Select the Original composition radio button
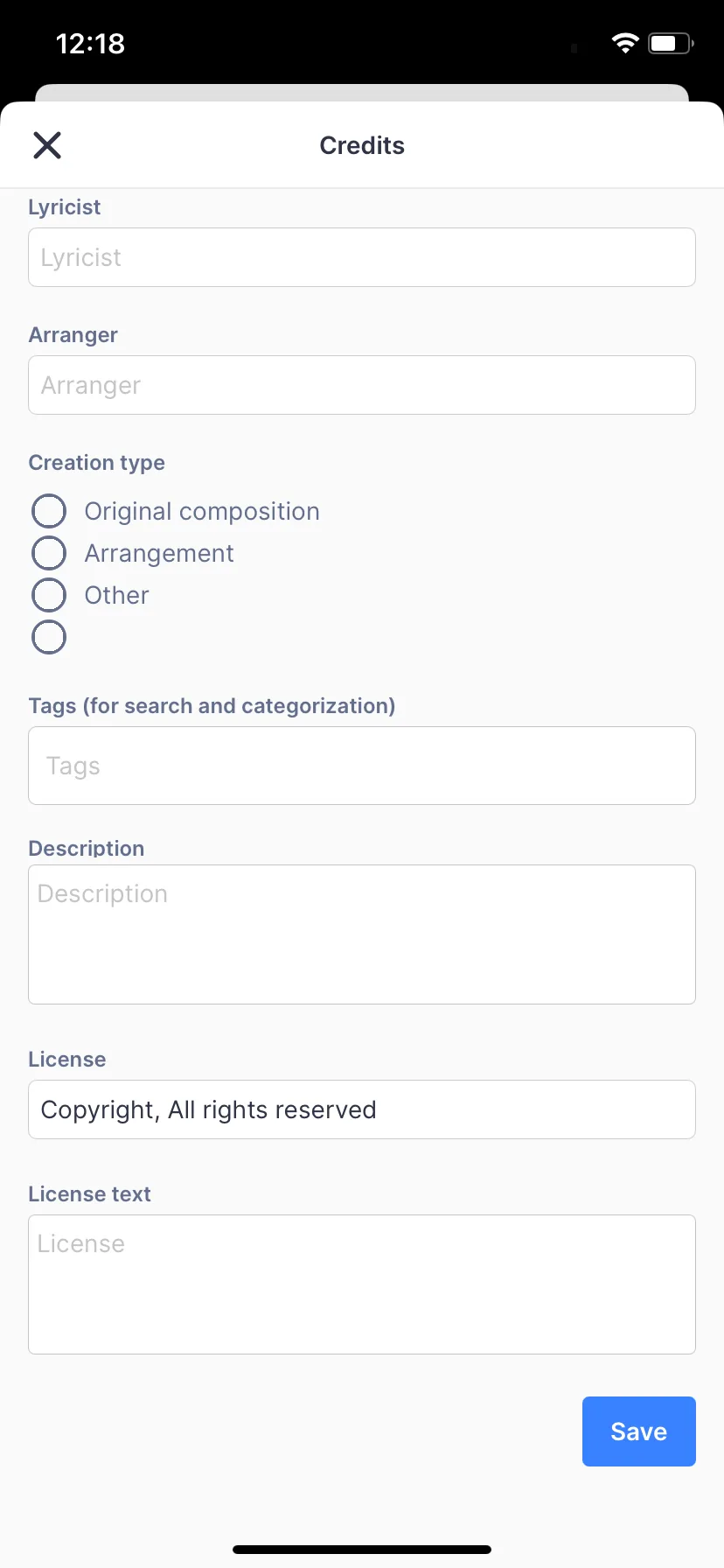Image resolution: width=724 pixels, height=1568 pixels. pyautogui.click(x=49, y=511)
